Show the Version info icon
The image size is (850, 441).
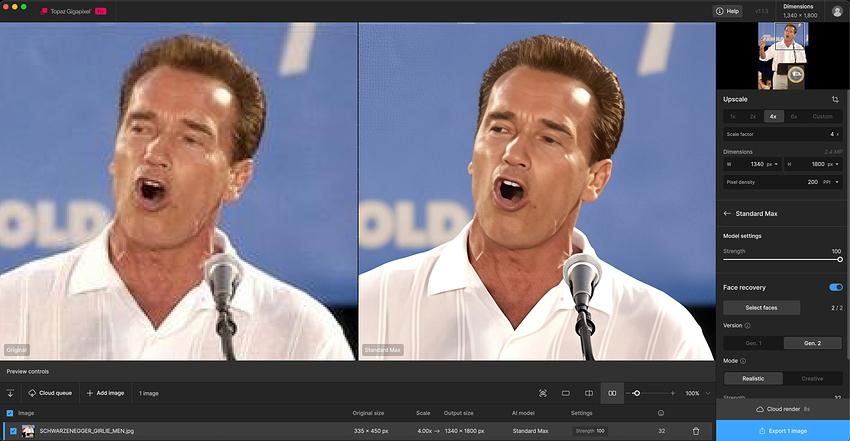point(748,326)
